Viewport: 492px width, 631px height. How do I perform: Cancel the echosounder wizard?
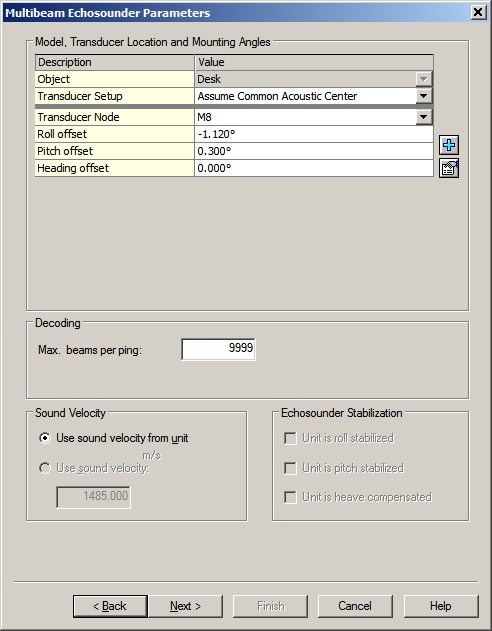(355, 606)
